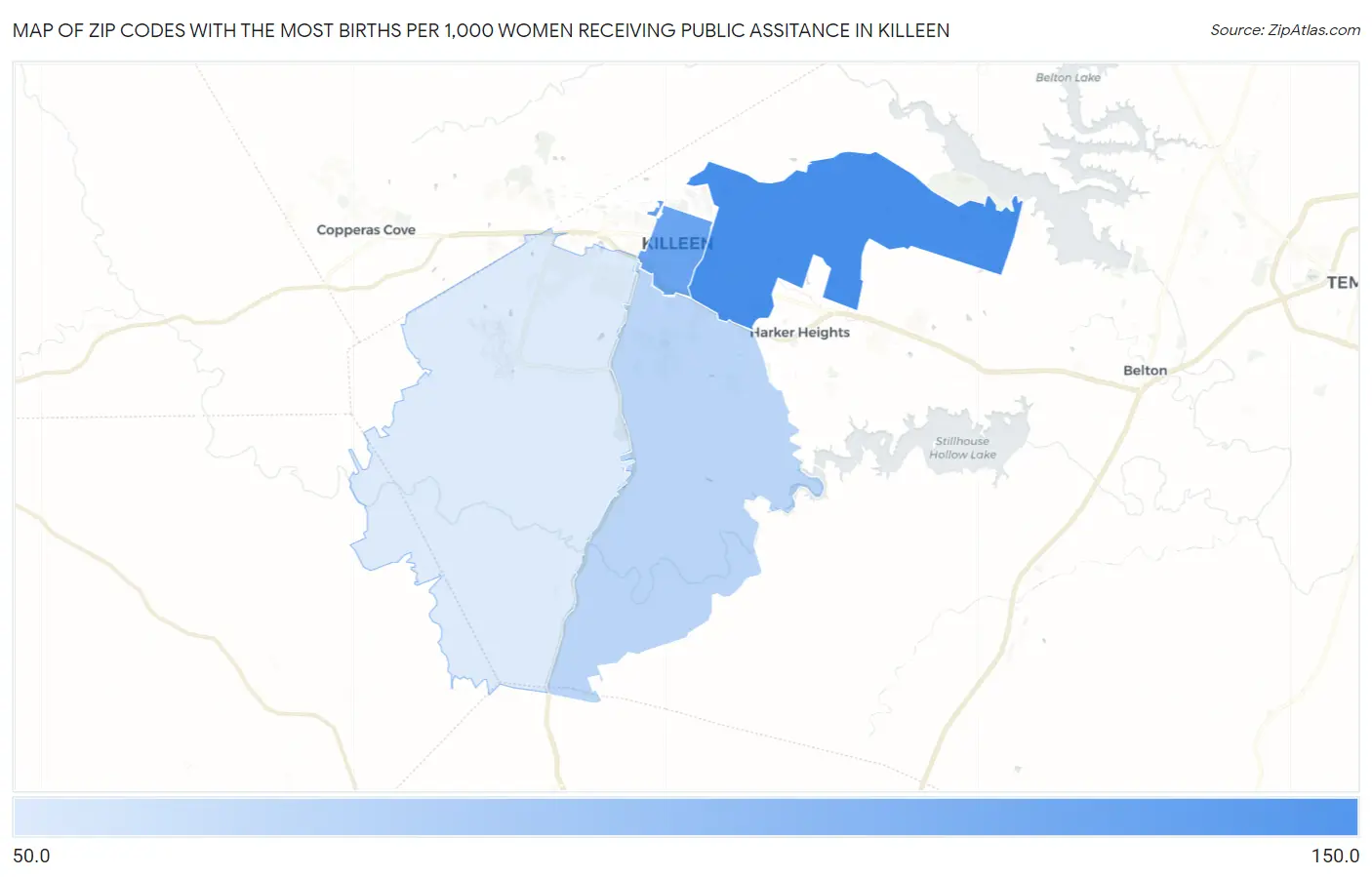This screenshot has width=1372, height=877.
Task: Click the Belton Lake label
Action: coord(1068,77)
